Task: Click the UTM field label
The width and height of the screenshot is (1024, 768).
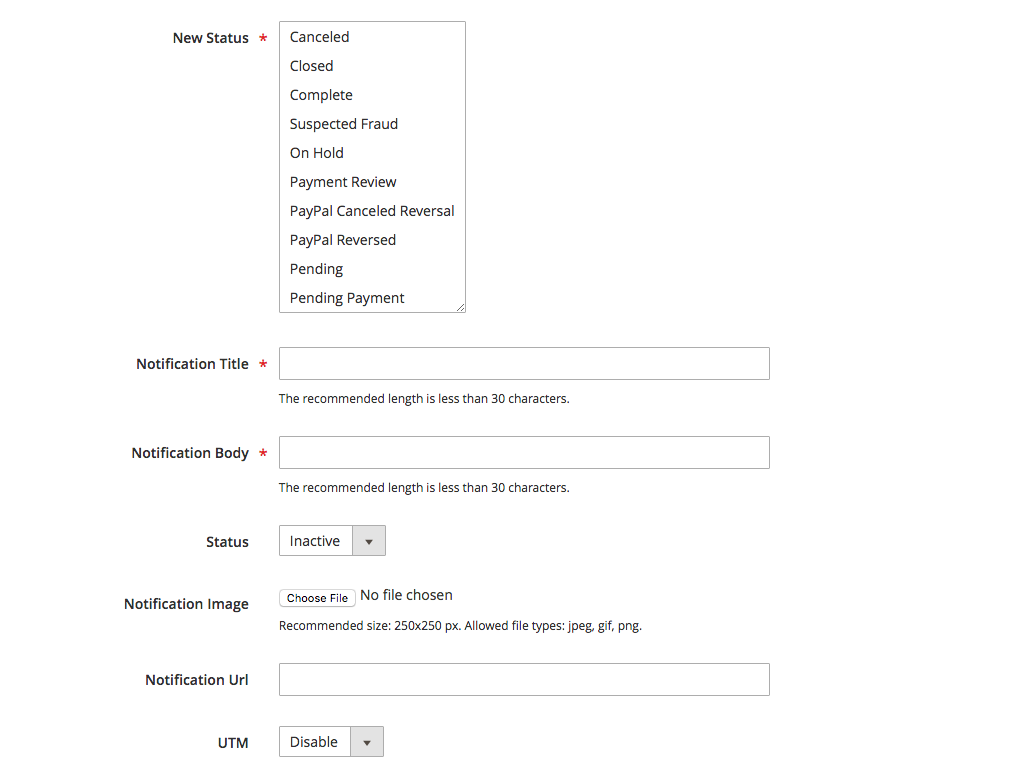Action: [x=233, y=743]
